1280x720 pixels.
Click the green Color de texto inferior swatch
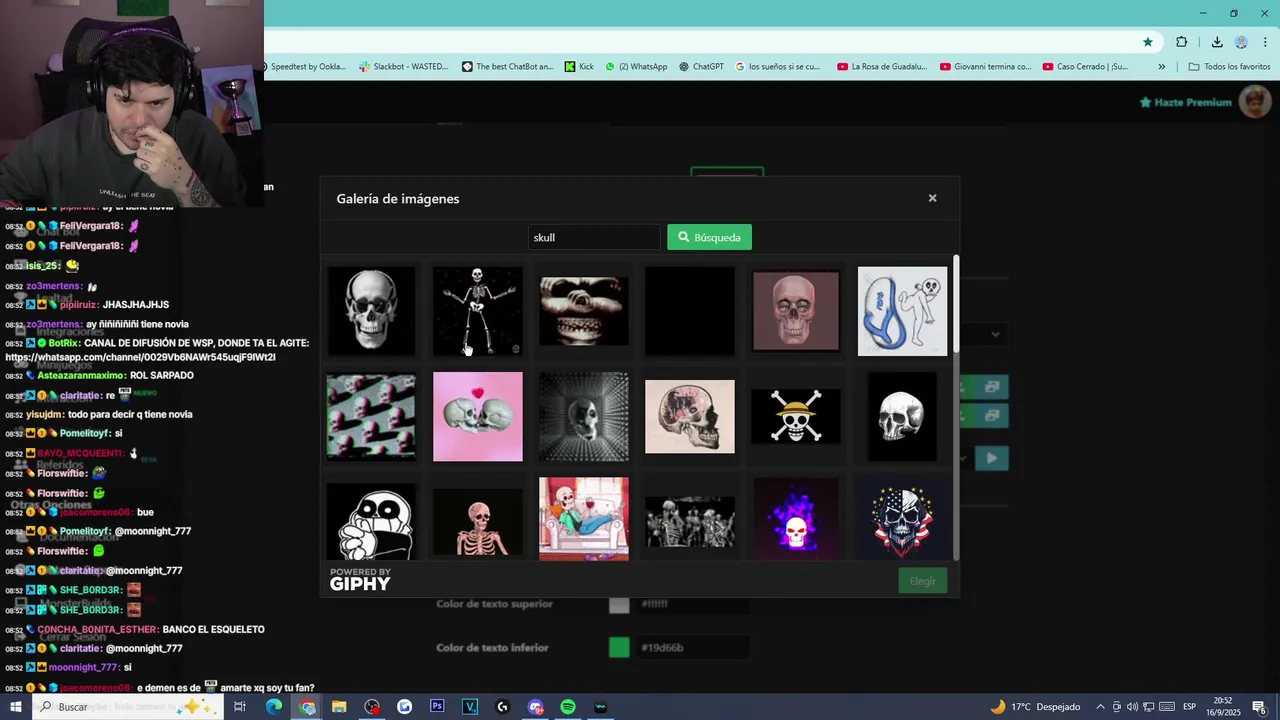pyautogui.click(x=619, y=648)
